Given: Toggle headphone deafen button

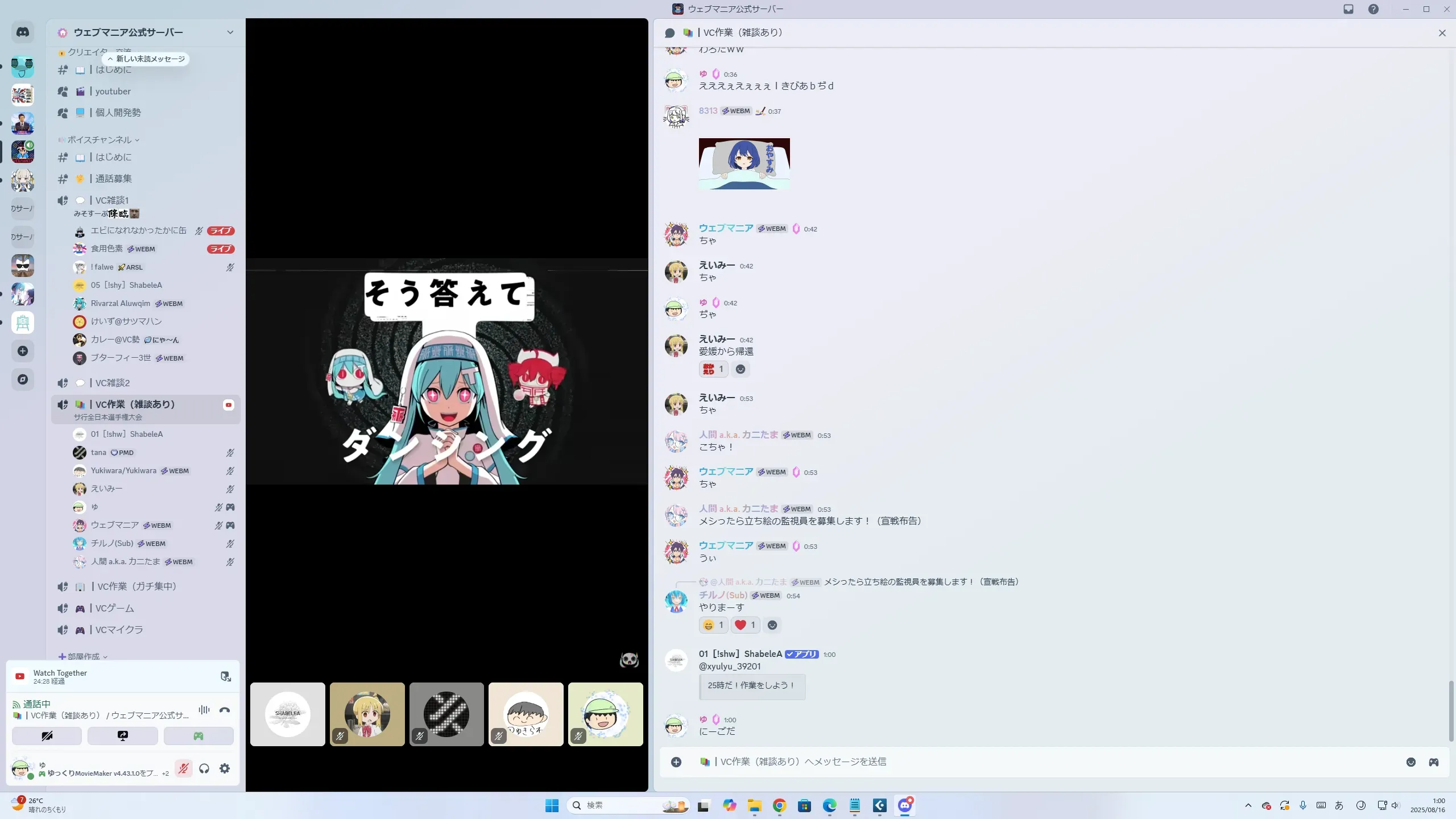Looking at the screenshot, I should click(x=204, y=768).
